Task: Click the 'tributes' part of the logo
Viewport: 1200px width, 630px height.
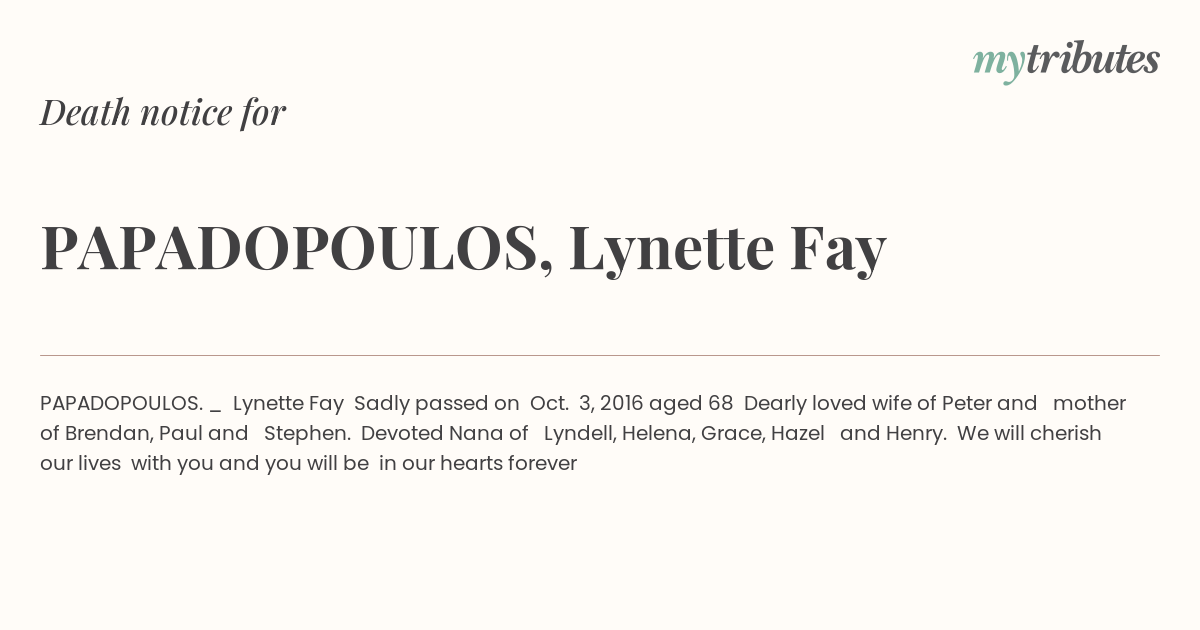Action: coord(1093,60)
